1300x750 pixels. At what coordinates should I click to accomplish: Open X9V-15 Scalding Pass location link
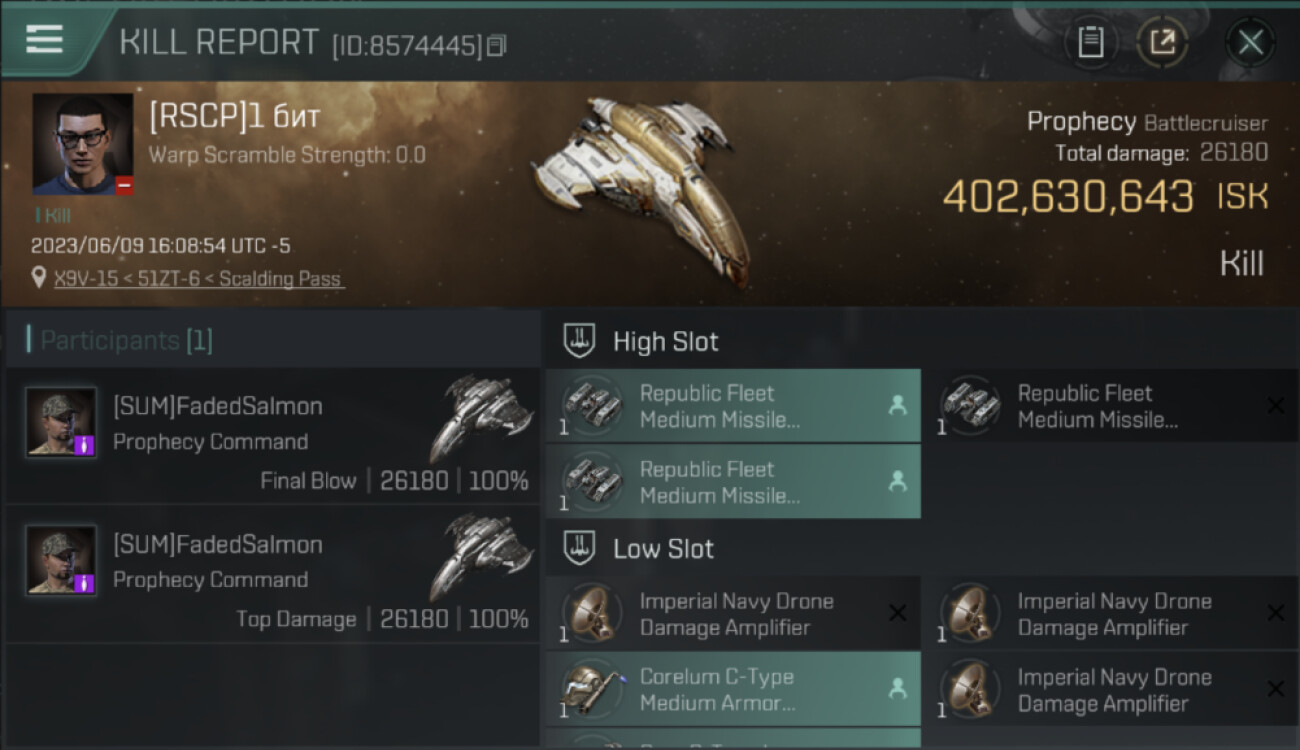click(198, 279)
